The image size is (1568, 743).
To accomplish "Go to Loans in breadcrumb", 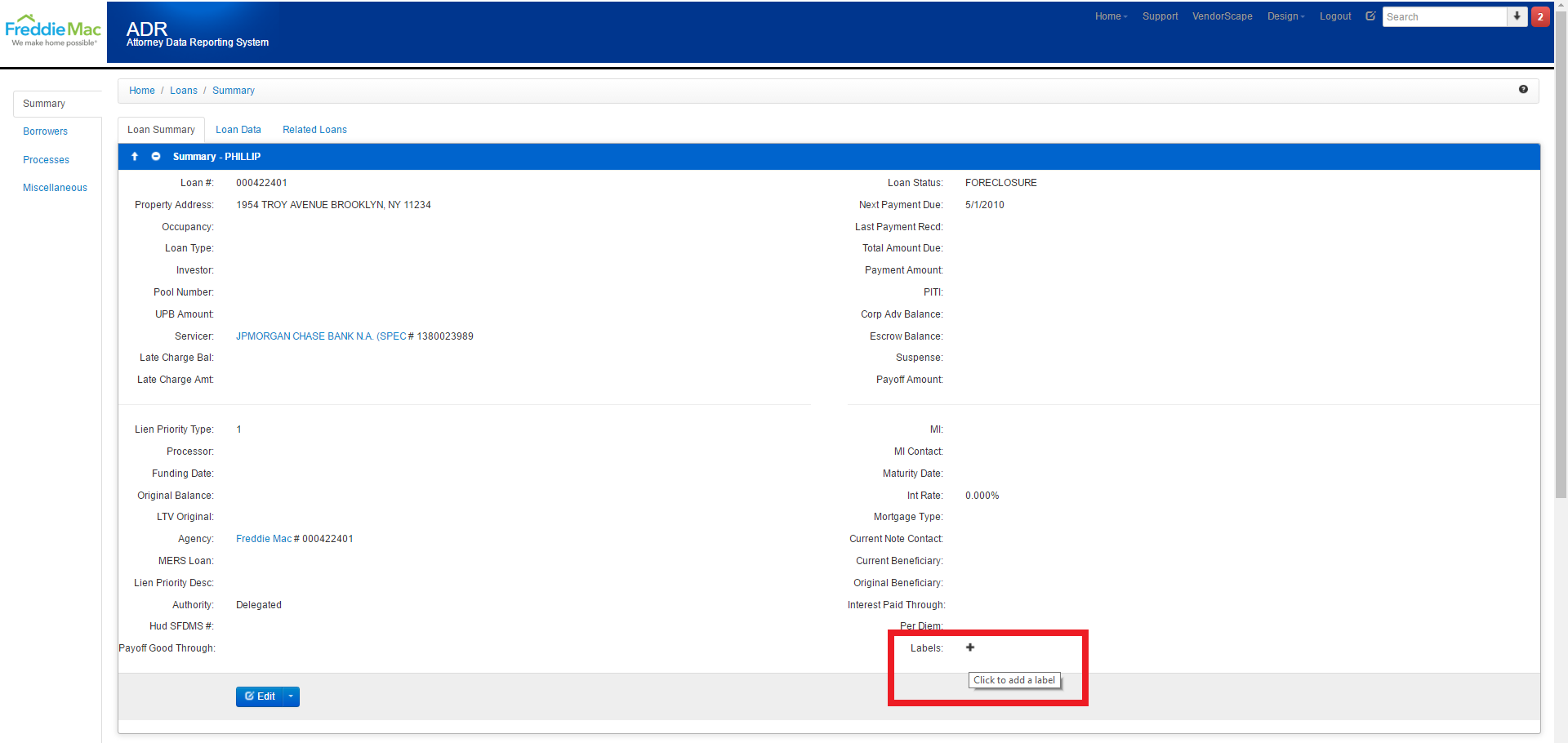I will (184, 91).
